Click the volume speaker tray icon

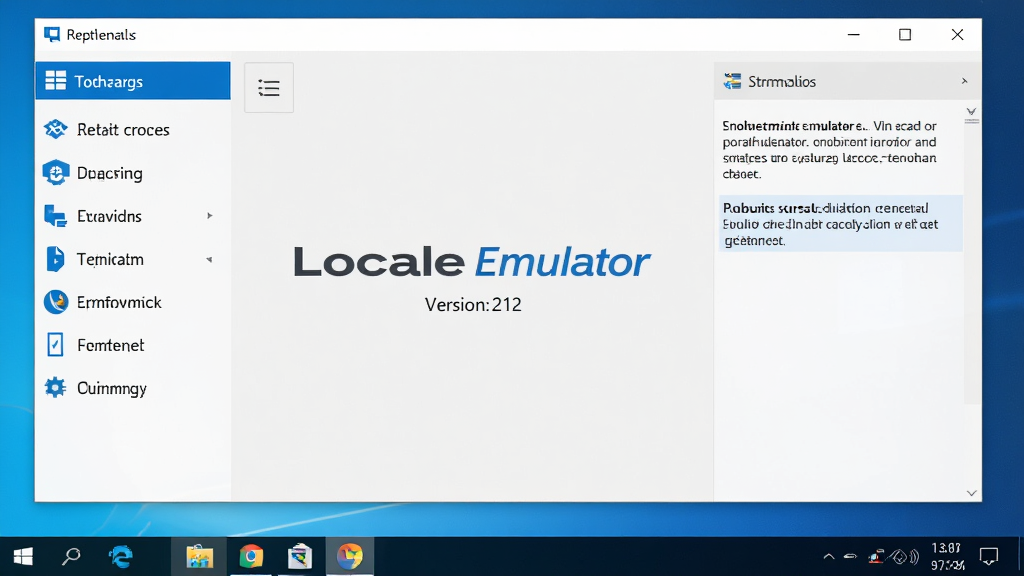(906, 556)
